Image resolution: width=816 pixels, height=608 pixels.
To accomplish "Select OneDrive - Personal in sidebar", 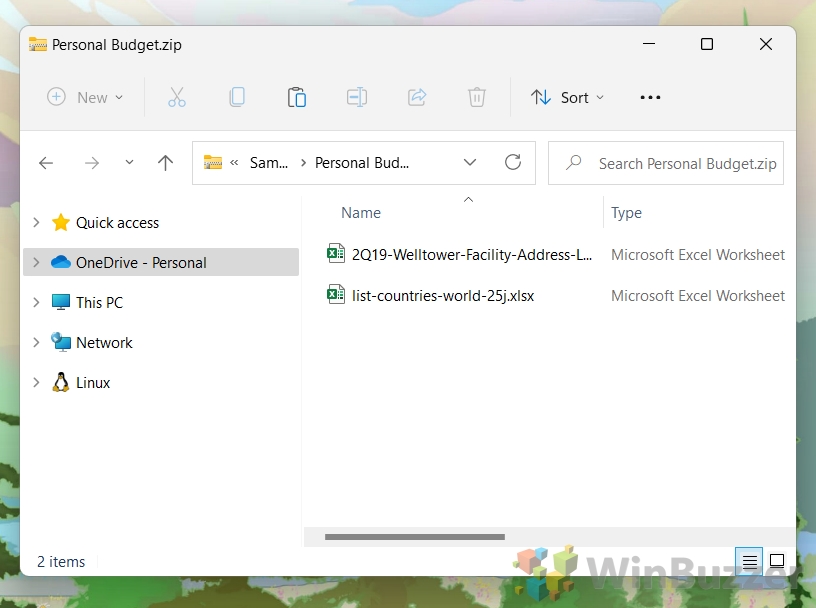I will point(161,262).
